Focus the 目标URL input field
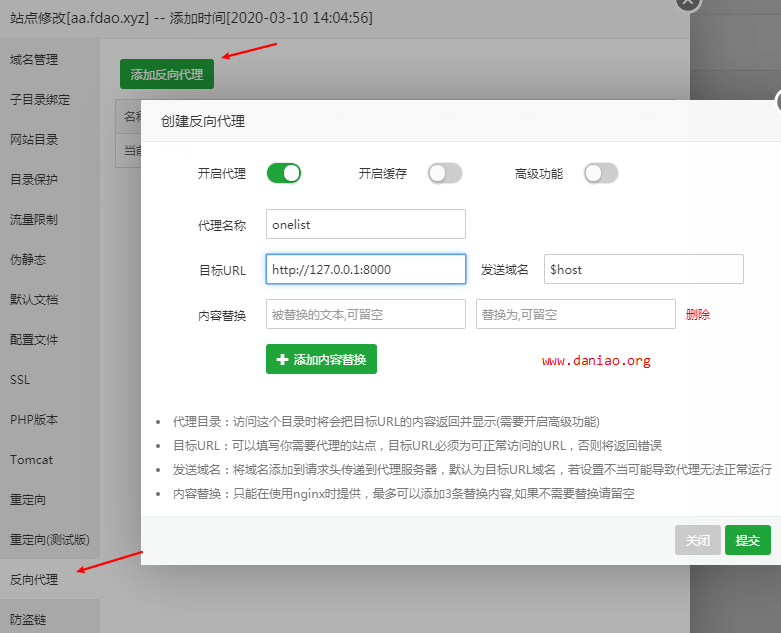The width and height of the screenshot is (781, 633). point(366,269)
